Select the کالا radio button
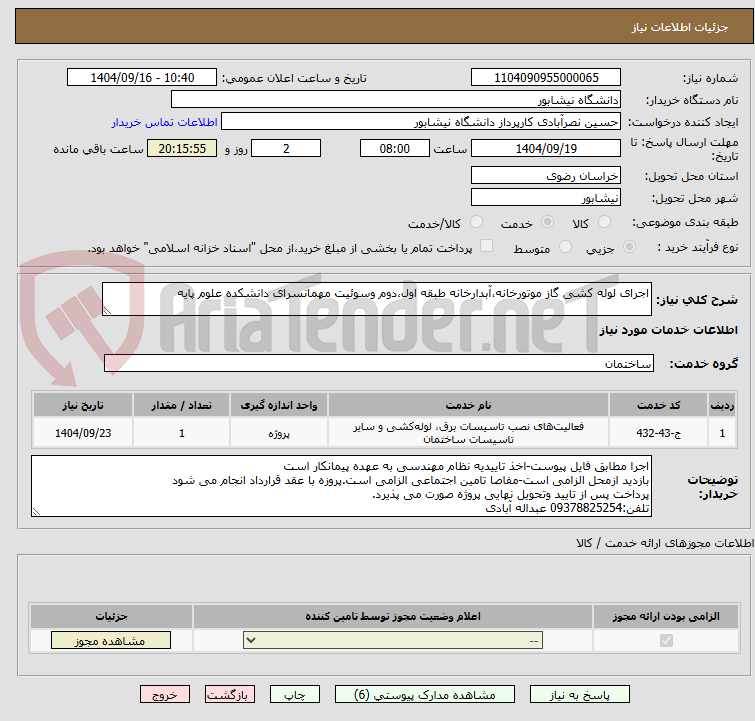The image size is (755, 721). [x=604, y=222]
